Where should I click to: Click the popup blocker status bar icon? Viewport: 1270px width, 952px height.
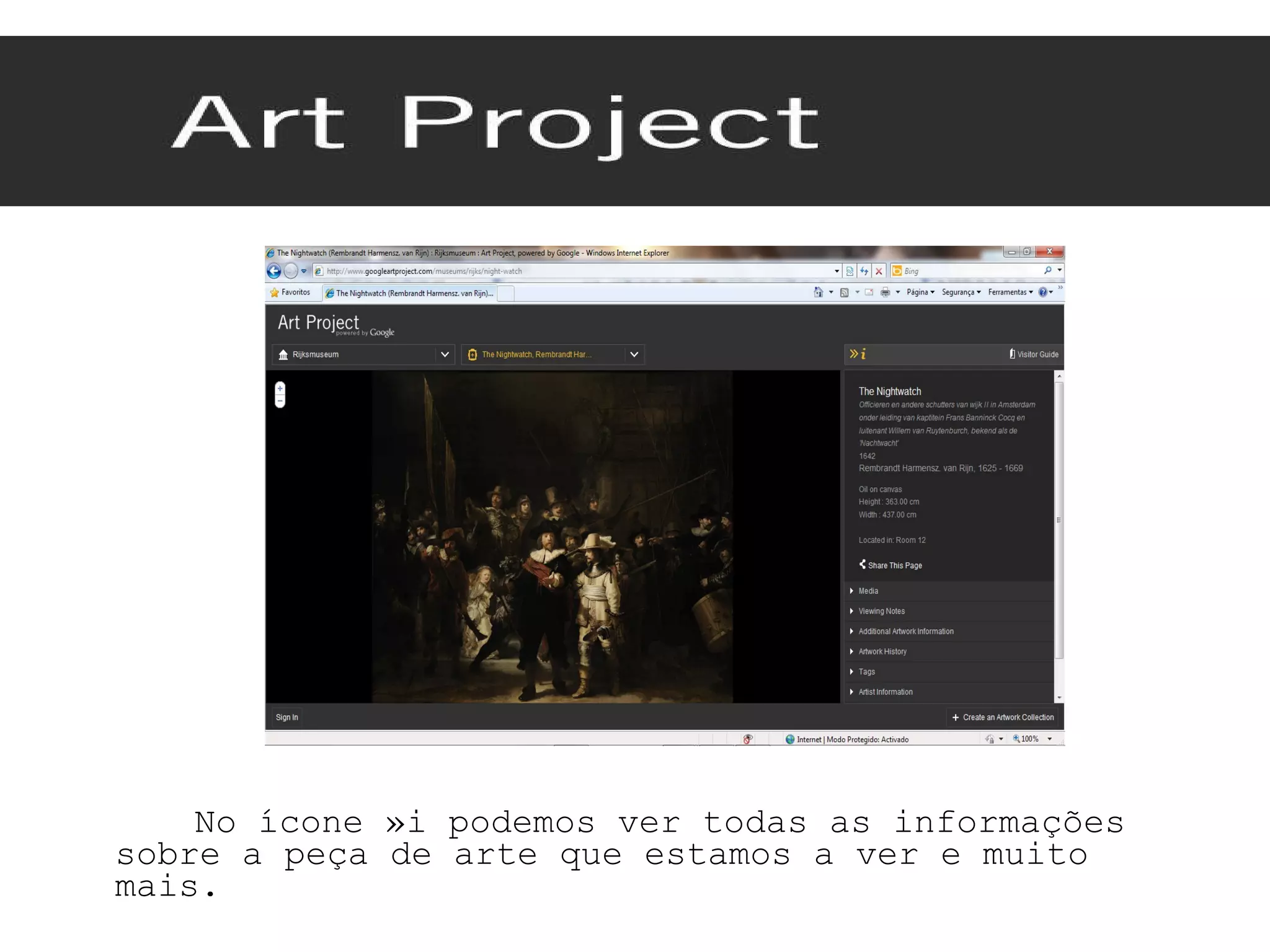pos(748,739)
